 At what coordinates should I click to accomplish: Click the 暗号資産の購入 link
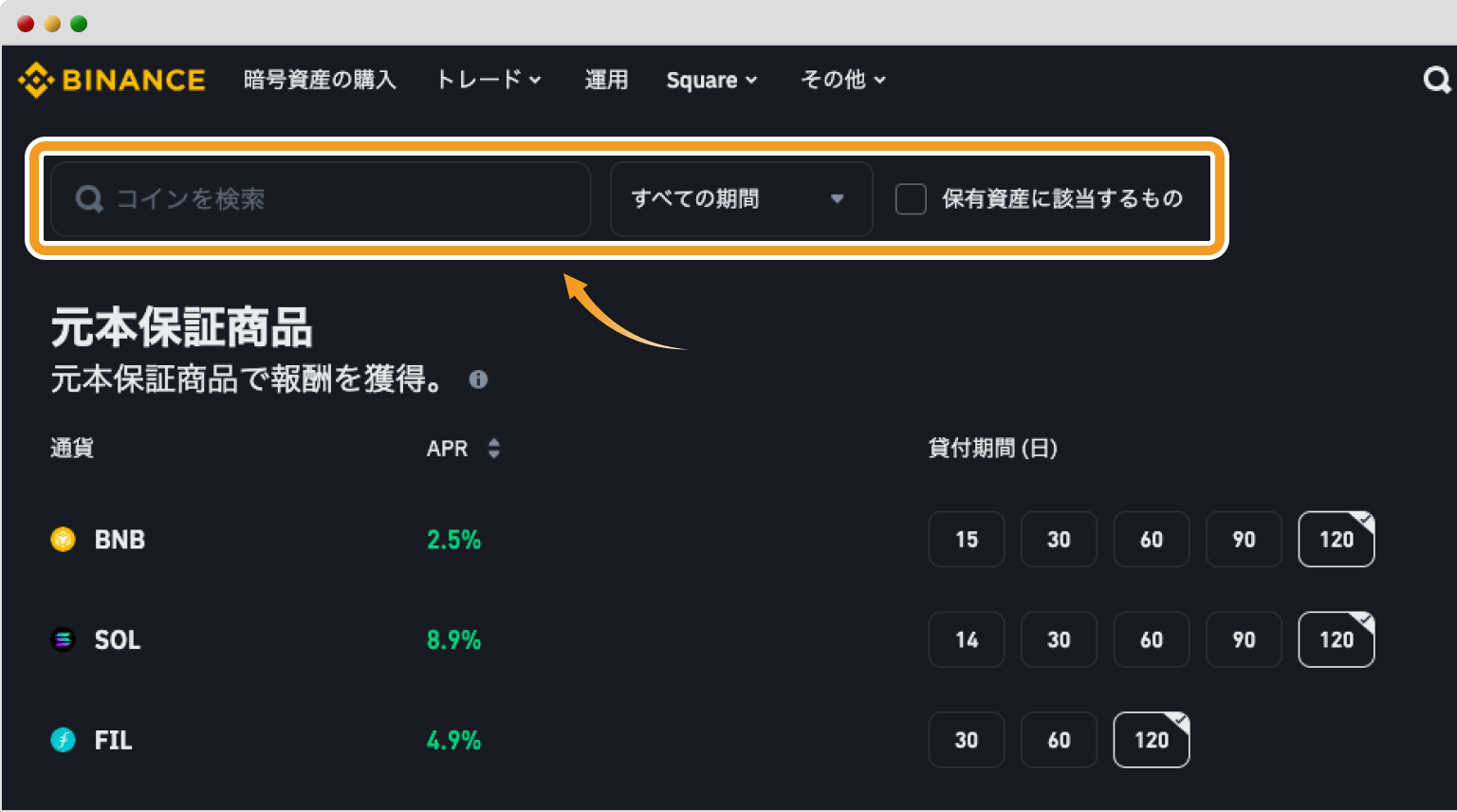320,80
